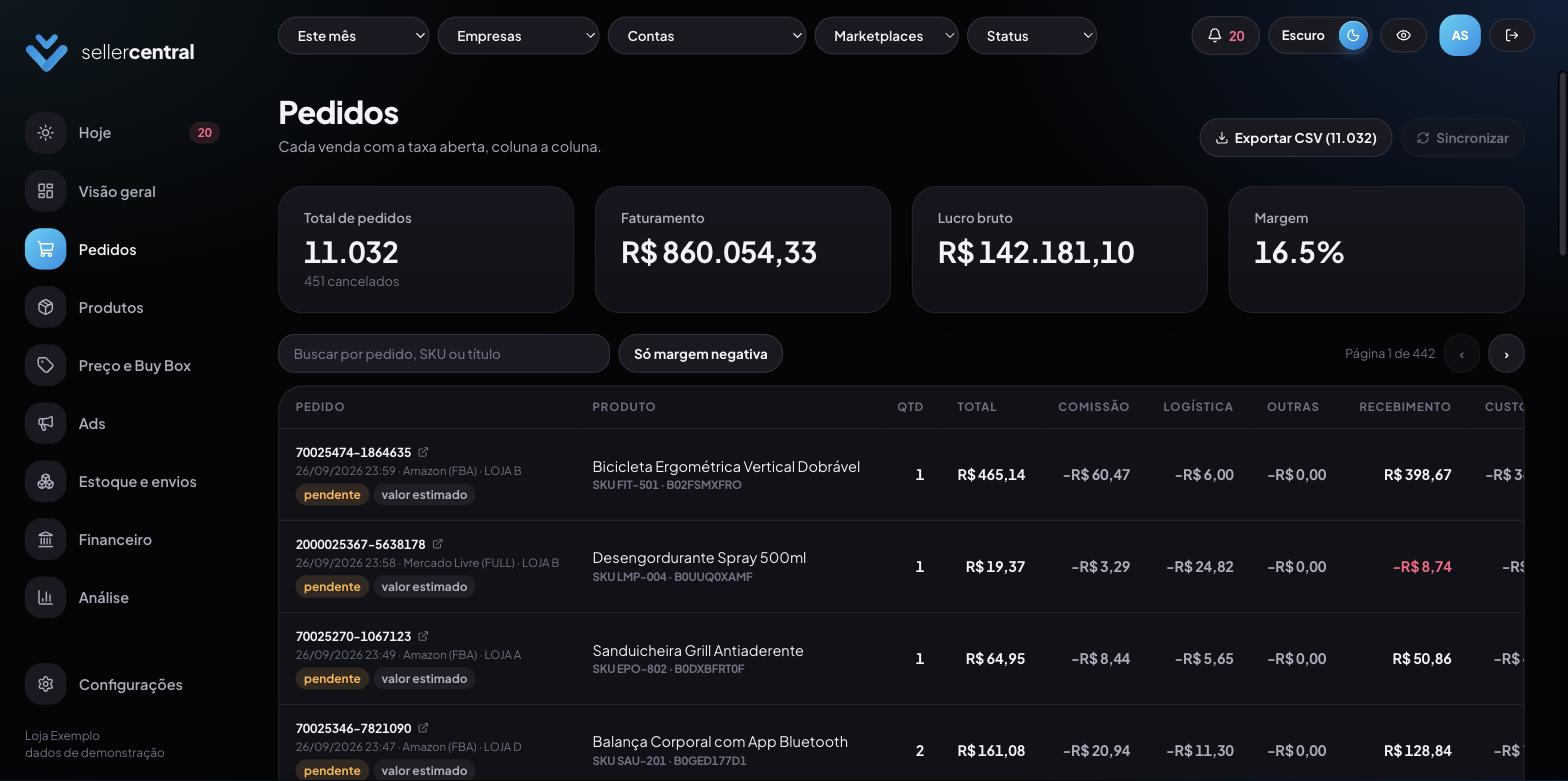
Task: Open Hoje via its sun icon
Action: (x=45, y=133)
